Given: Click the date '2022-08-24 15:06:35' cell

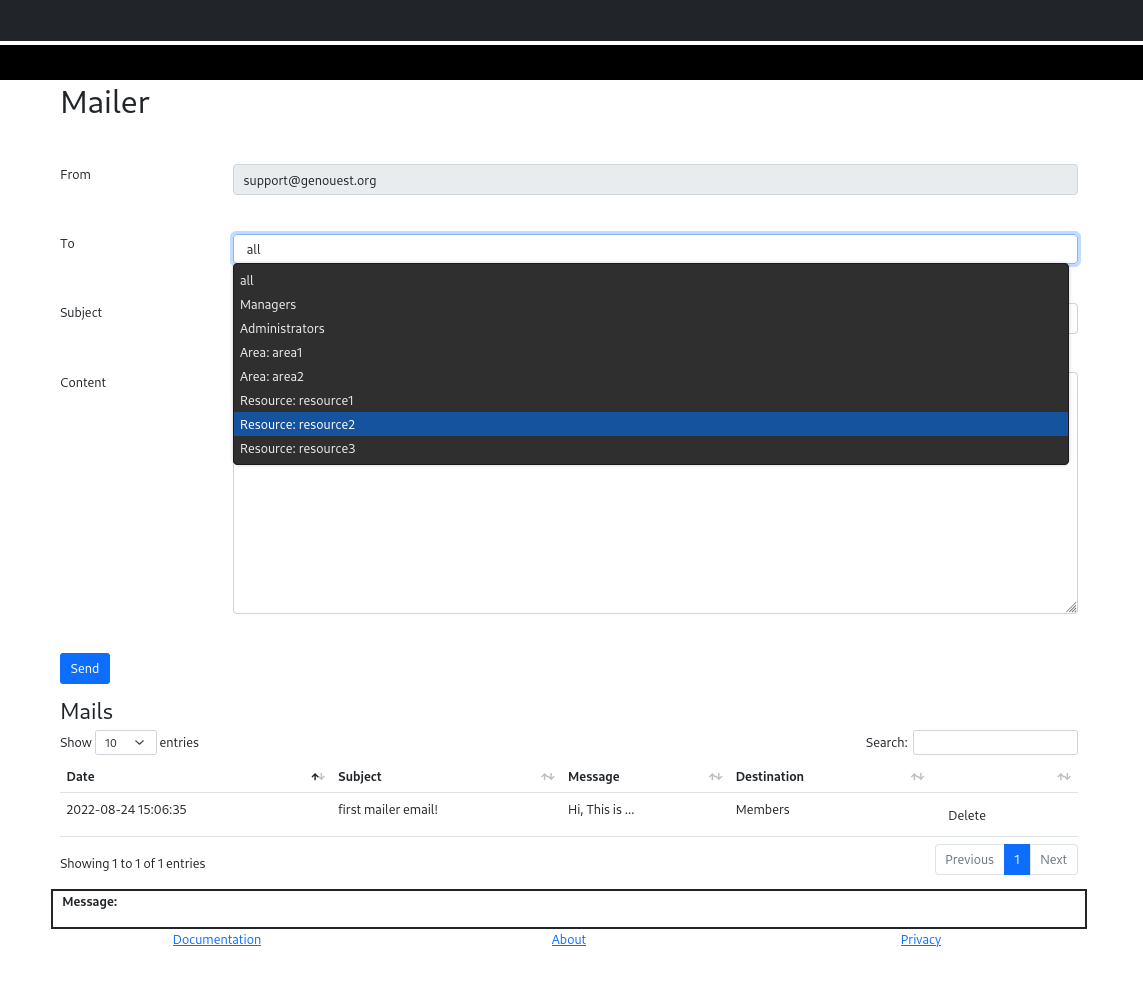Looking at the screenshot, I should pyautogui.click(x=126, y=810).
